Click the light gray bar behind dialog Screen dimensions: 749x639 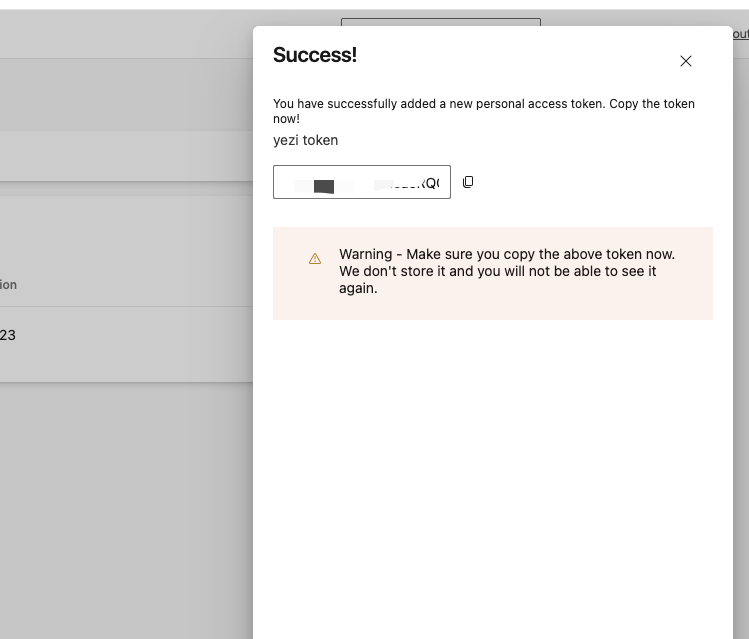click(x=120, y=157)
